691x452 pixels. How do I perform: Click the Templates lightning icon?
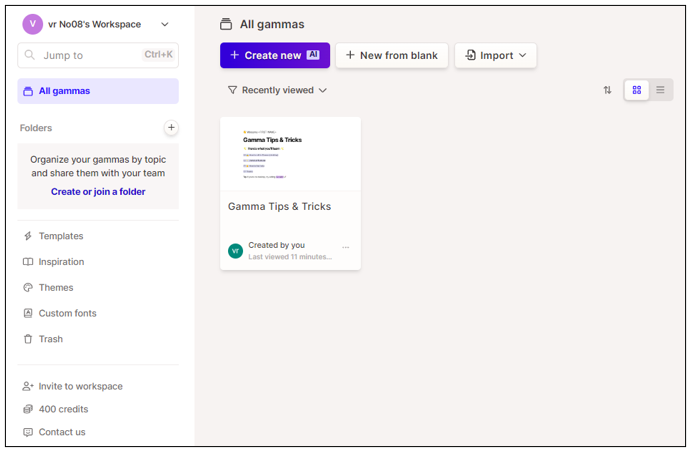tap(28, 236)
